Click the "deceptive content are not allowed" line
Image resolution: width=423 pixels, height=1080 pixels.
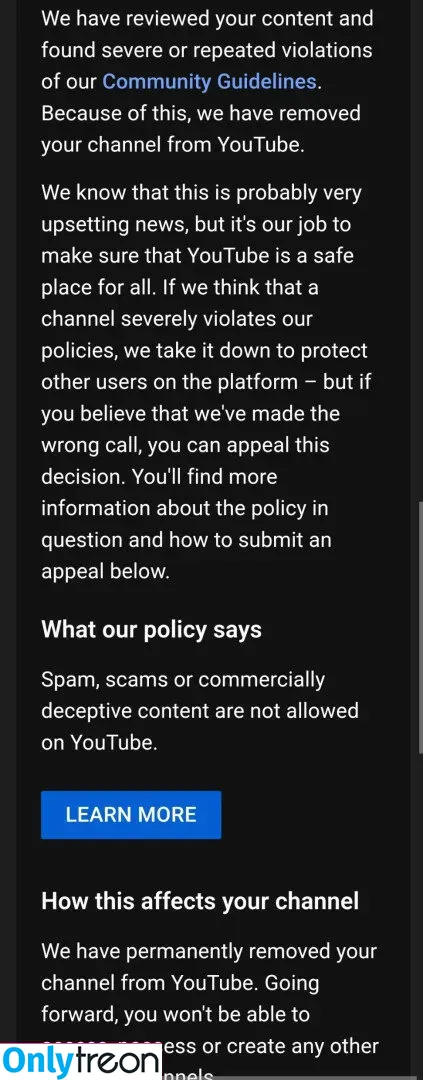tap(200, 711)
